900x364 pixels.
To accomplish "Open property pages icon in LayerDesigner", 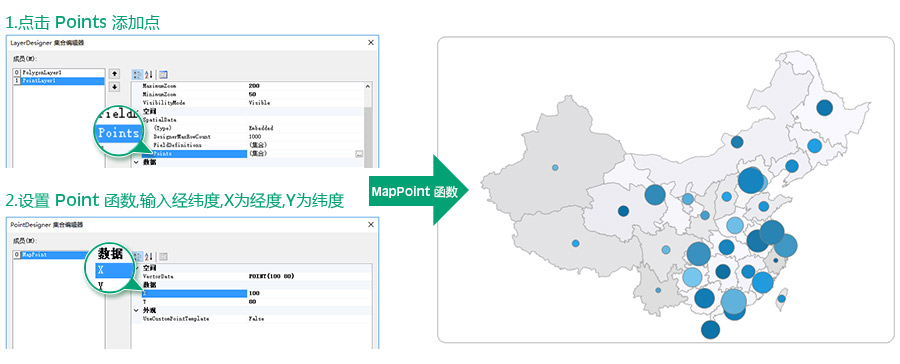I will 163,74.
